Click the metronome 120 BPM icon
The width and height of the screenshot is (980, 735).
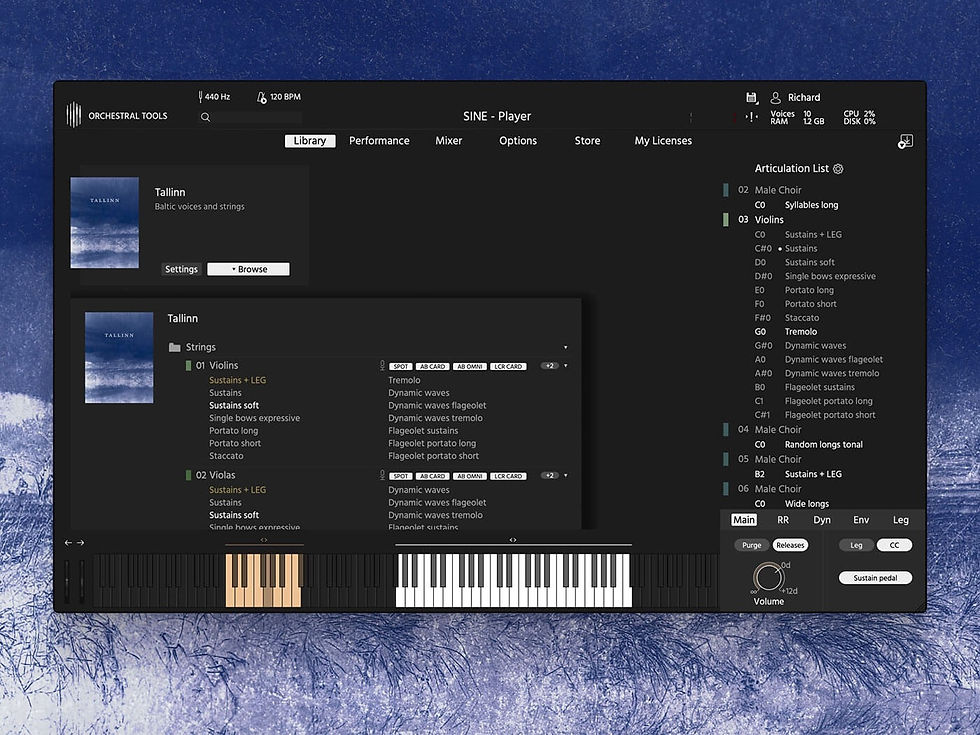(261, 97)
